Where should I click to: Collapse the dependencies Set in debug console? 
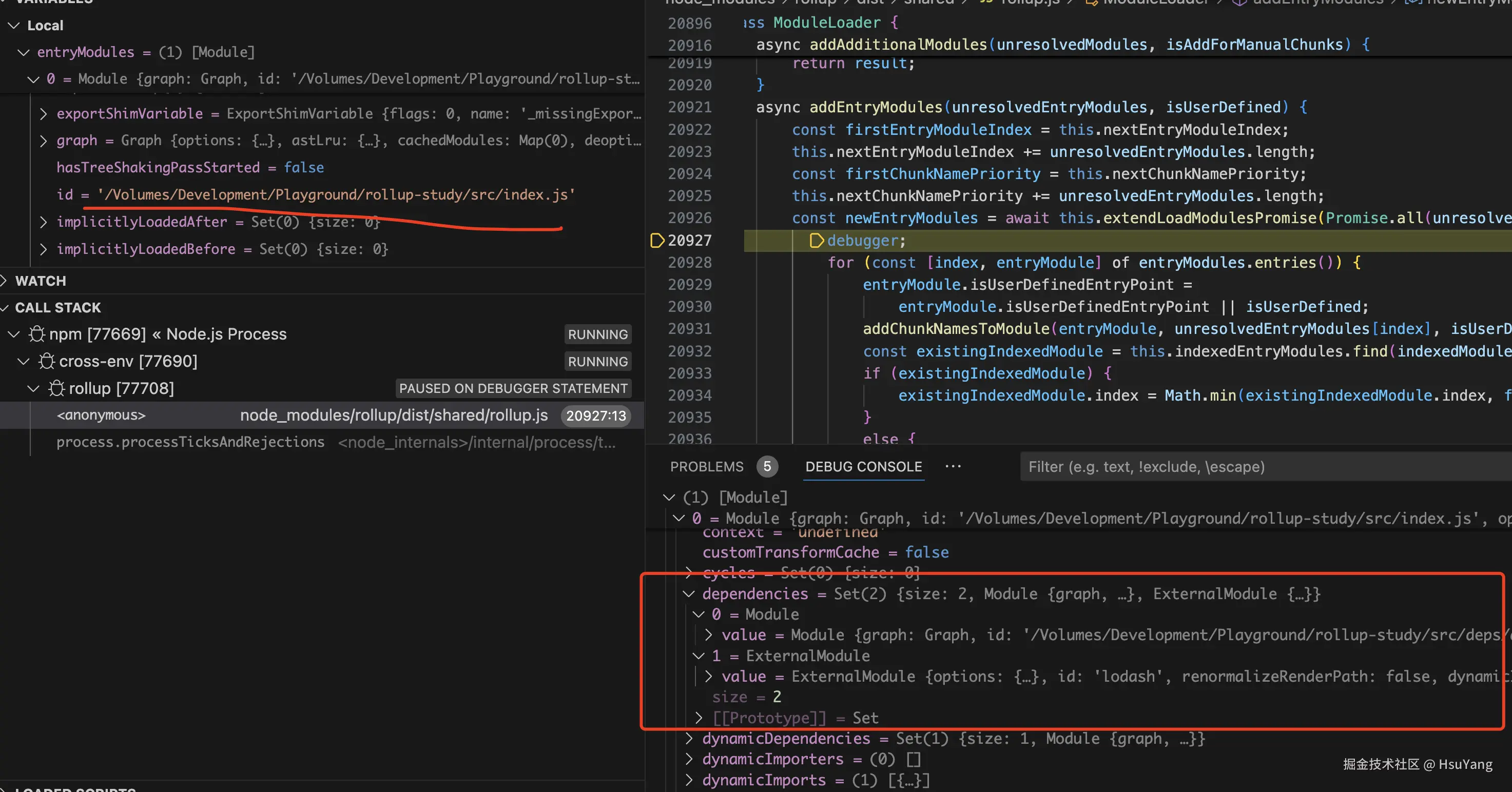point(689,593)
